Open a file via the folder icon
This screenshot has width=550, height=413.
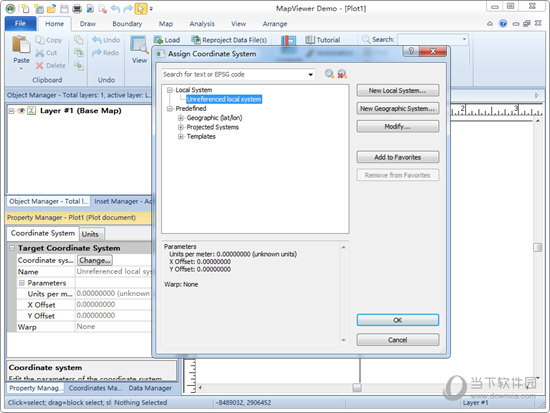point(51,8)
